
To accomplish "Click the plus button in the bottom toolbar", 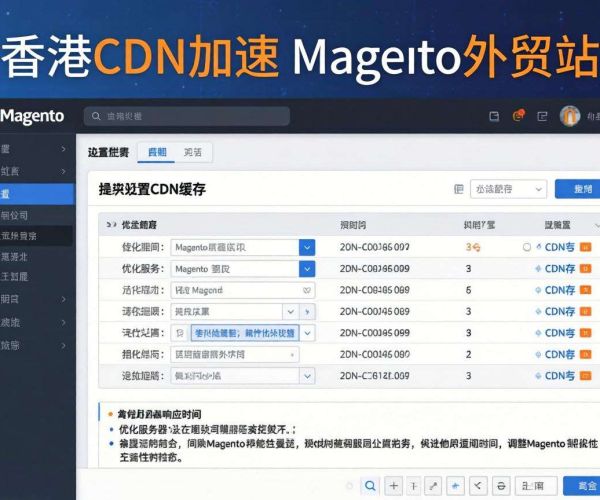I will 393,486.
